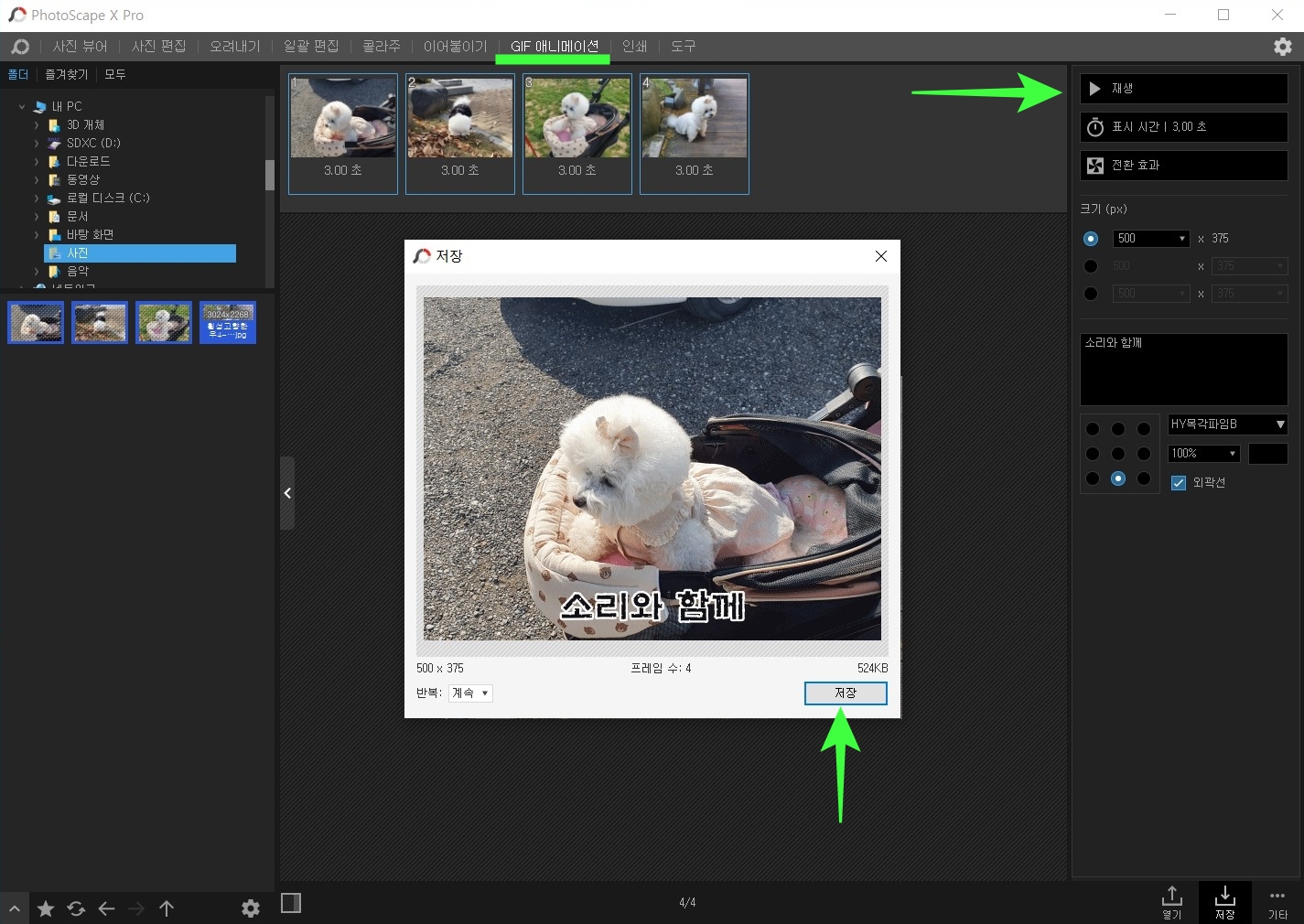Screen dimensions: 1304x924
Task: Expand the 로컬 디스크 (C:) node
Action: tap(37, 199)
